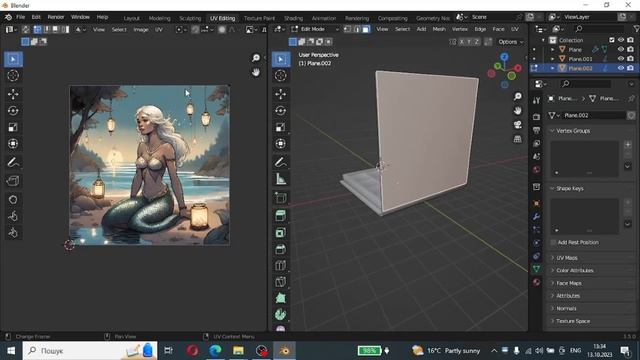640x360 pixels.
Task: Hide Plane.001 in outliner viewport
Action: point(621,59)
